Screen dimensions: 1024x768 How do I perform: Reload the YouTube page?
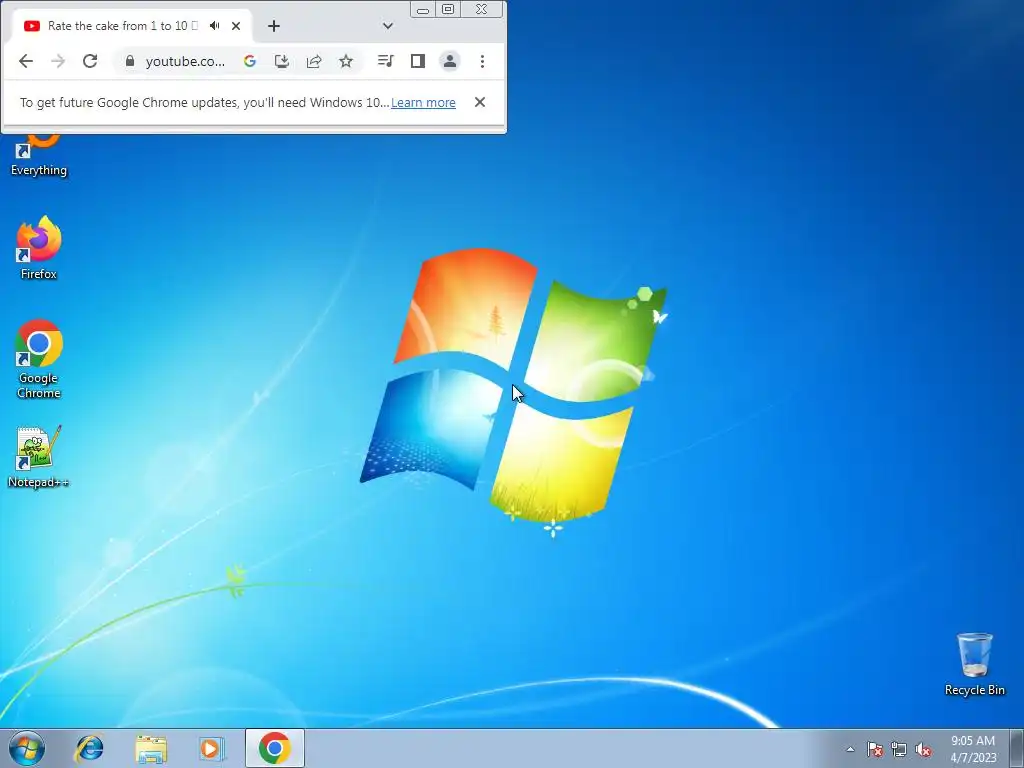(90, 61)
